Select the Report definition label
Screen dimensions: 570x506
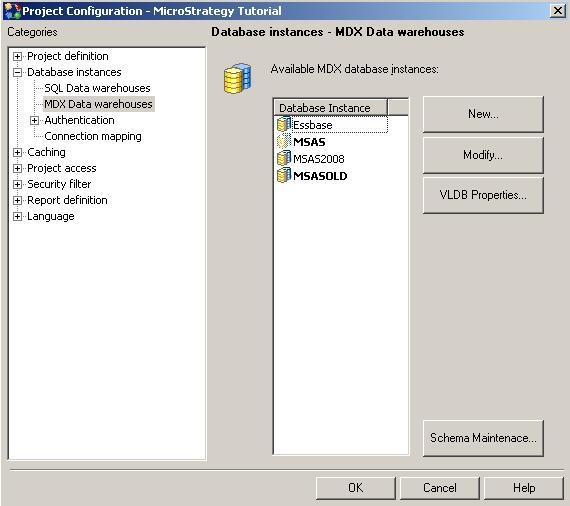click(67, 200)
